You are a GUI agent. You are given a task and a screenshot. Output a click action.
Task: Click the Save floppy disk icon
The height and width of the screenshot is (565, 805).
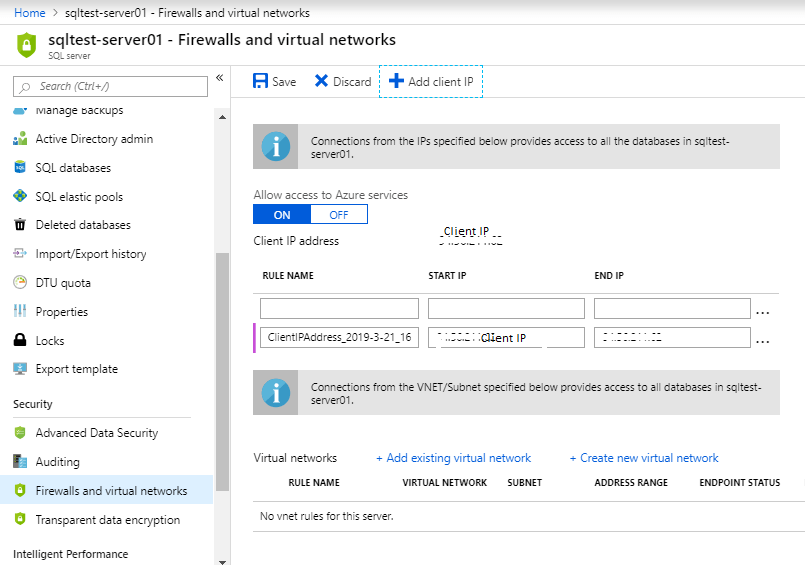(260, 81)
